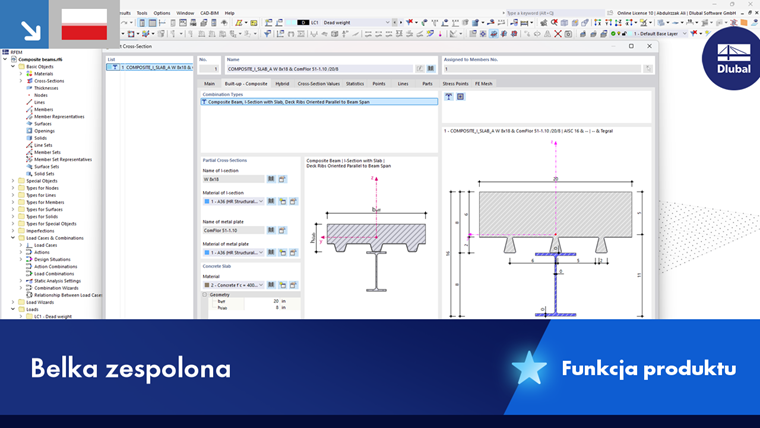Open the LC1 Dead weight load case dropdown
This screenshot has width=760, height=428.
click(x=387, y=22)
